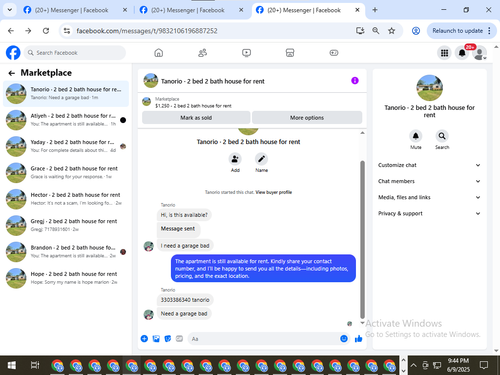
Task: Expand Chat members section
Action: click(x=429, y=181)
